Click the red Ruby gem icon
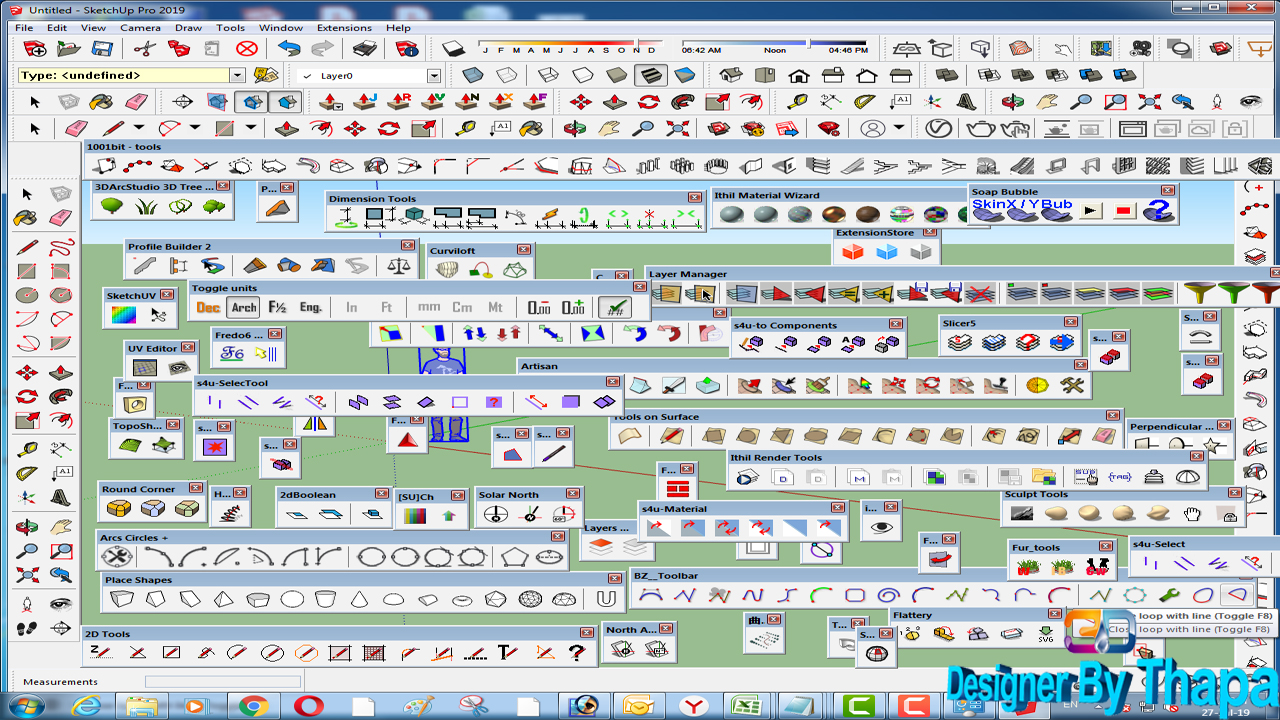The width and height of the screenshot is (1280, 720). pyautogui.click(x=828, y=128)
